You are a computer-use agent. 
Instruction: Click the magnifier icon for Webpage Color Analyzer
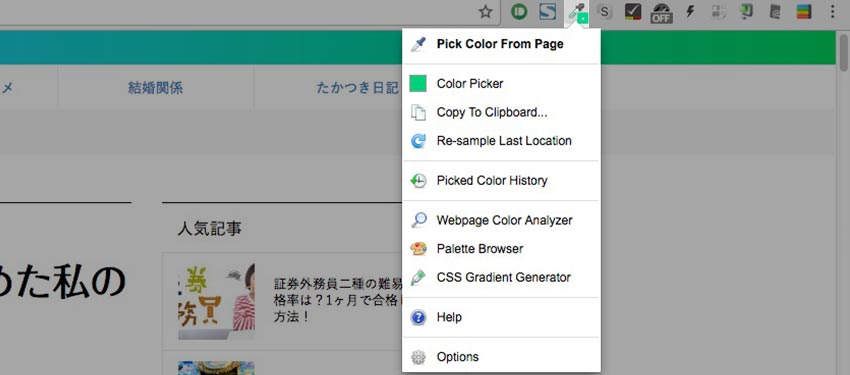pyautogui.click(x=418, y=220)
